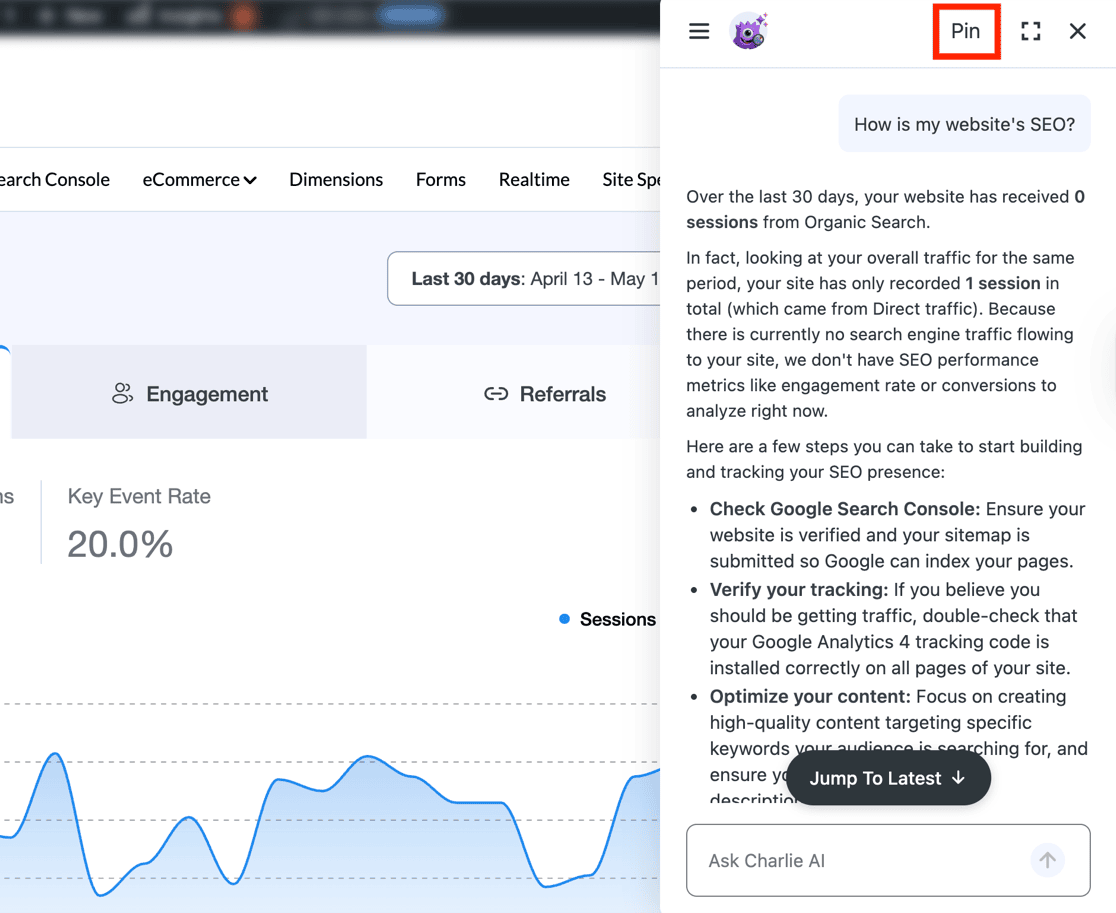Click the 'Check Google Search Console:' bullet heading

coord(845,509)
